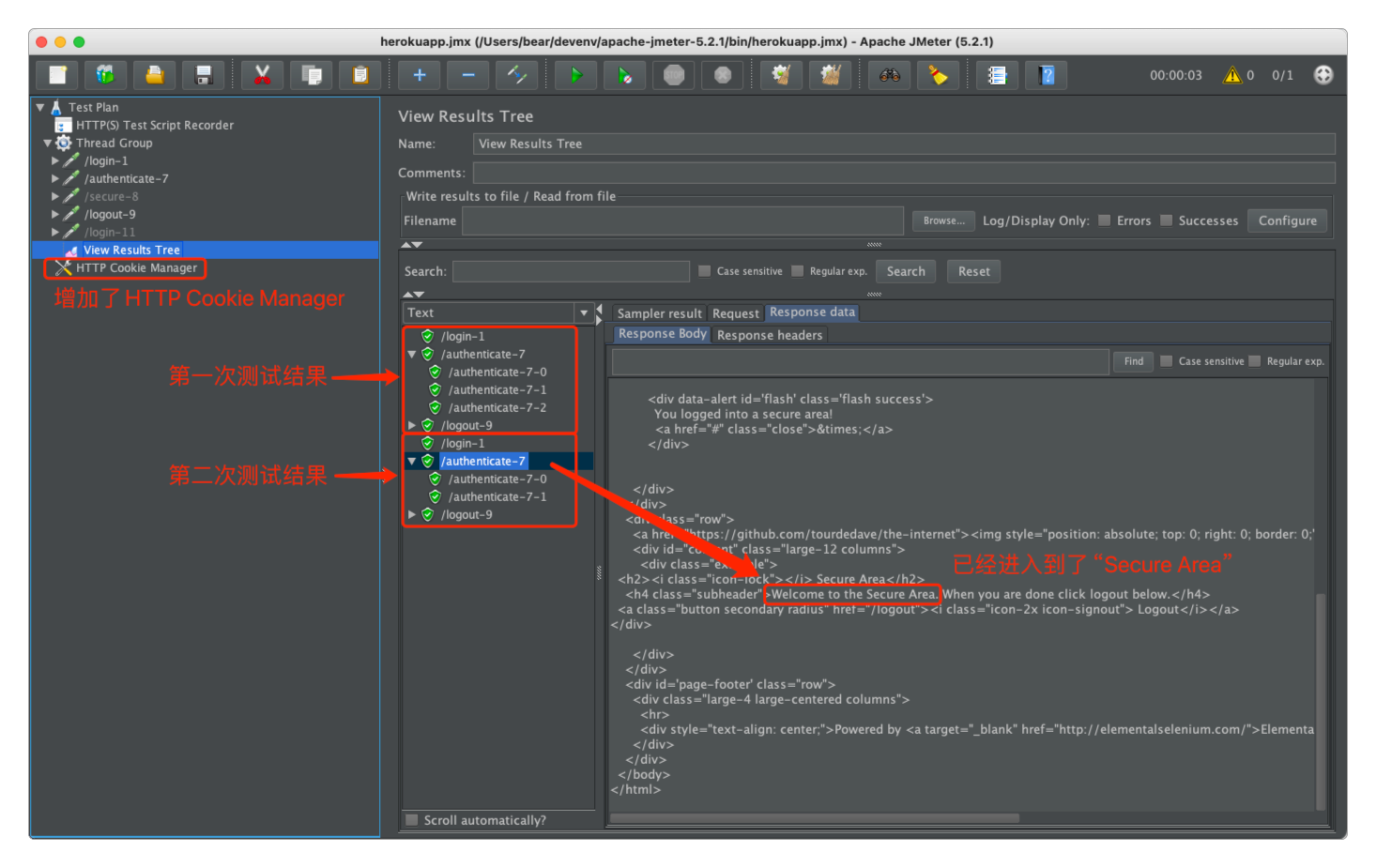Collapse the Test Plan tree node
This screenshot has height=868, width=1376.
(40, 107)
